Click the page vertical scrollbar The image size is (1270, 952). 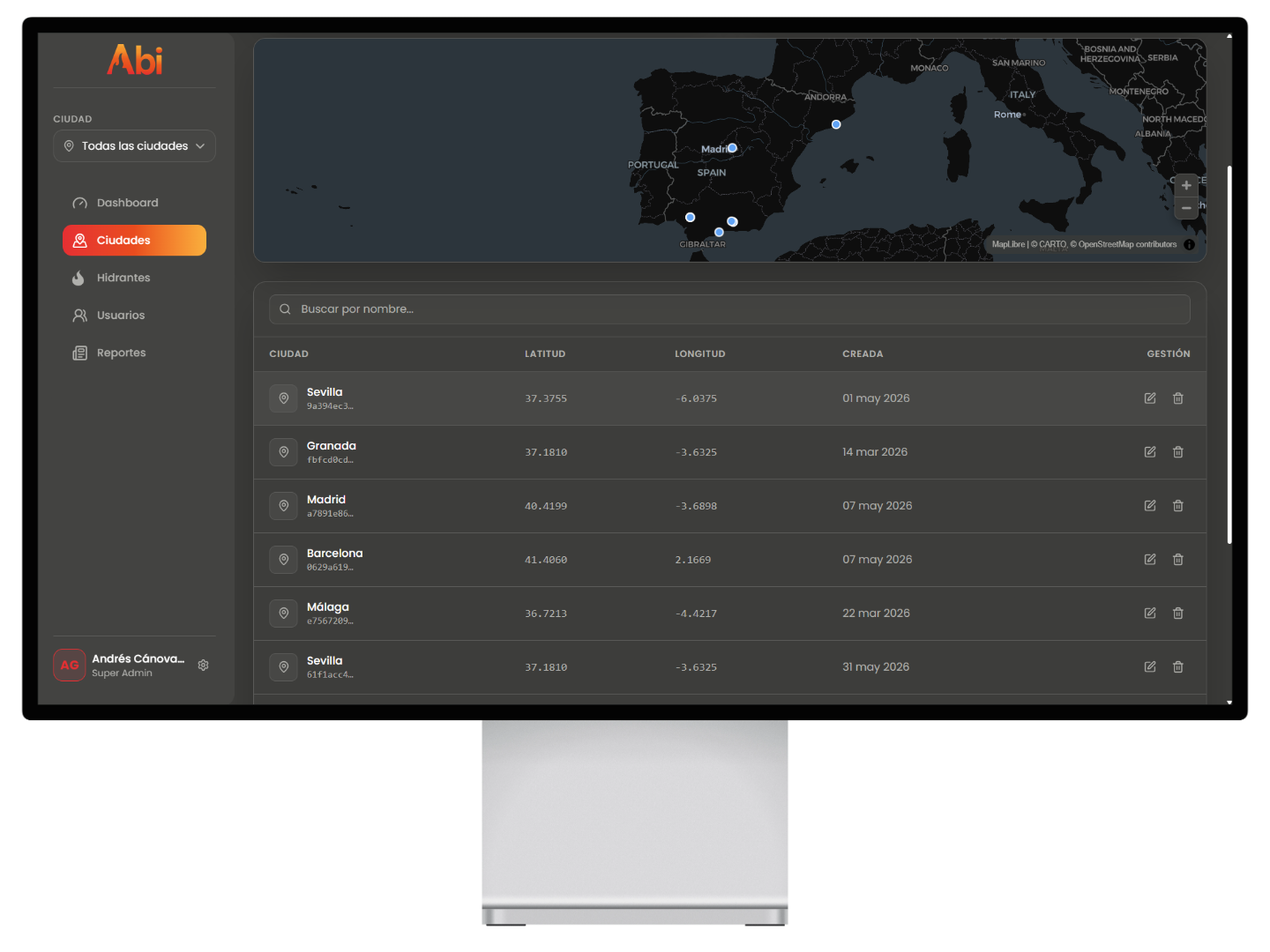pos(1229,354)
